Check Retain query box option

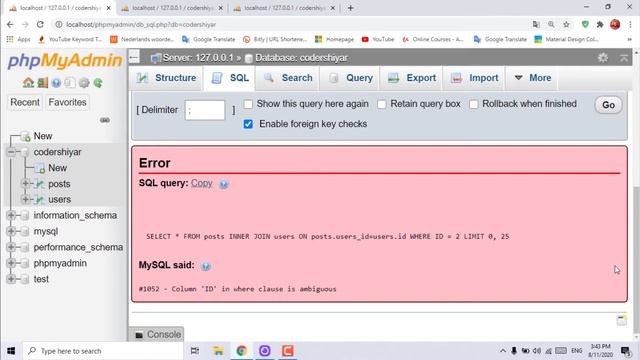382,104
